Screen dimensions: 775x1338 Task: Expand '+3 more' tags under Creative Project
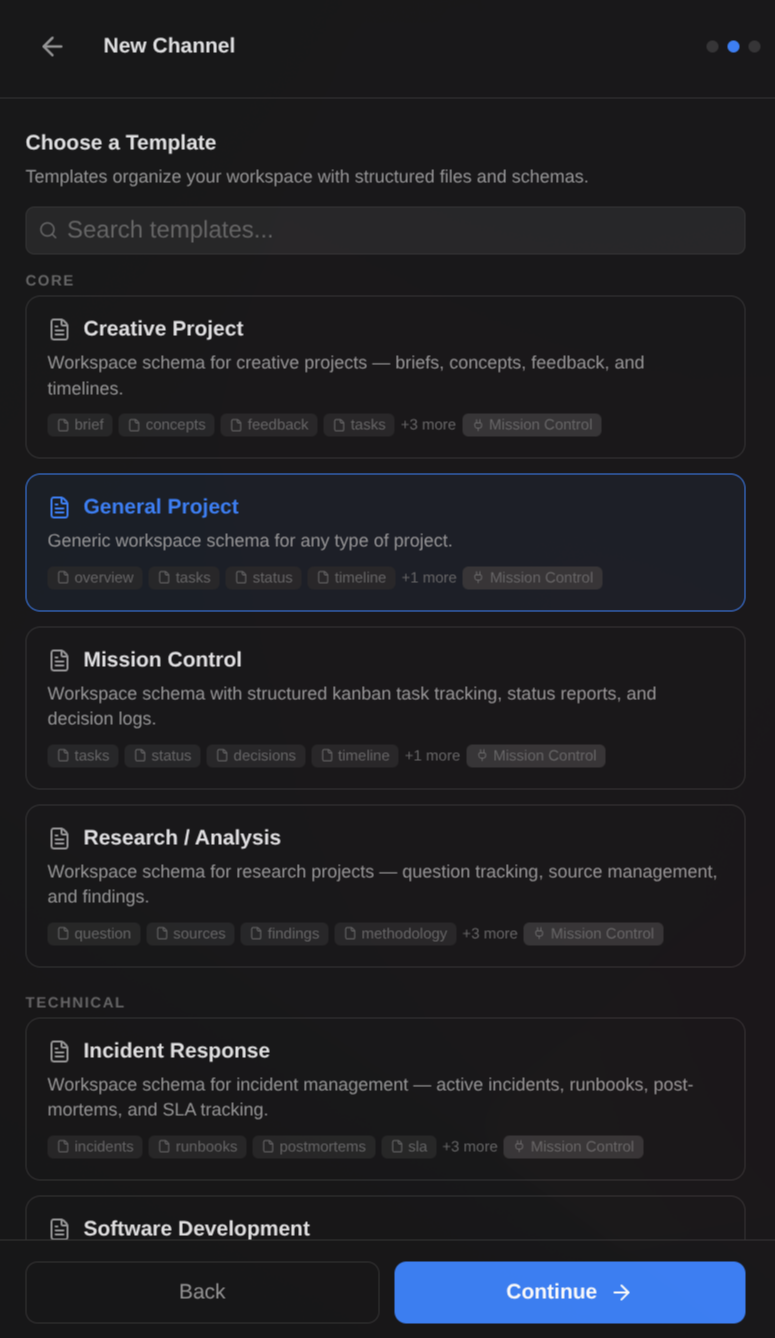click(427, 424)
